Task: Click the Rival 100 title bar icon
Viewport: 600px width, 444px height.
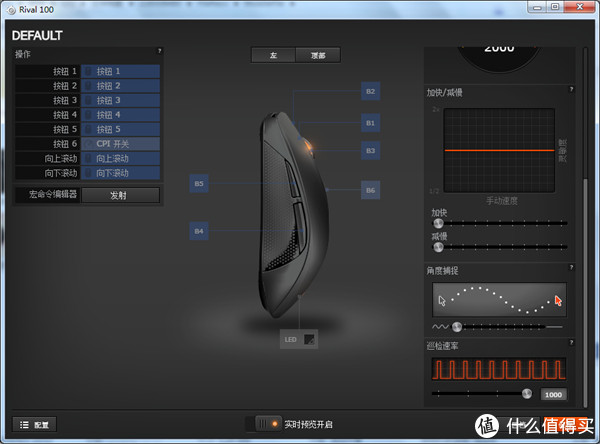Action: click(11, 10)
